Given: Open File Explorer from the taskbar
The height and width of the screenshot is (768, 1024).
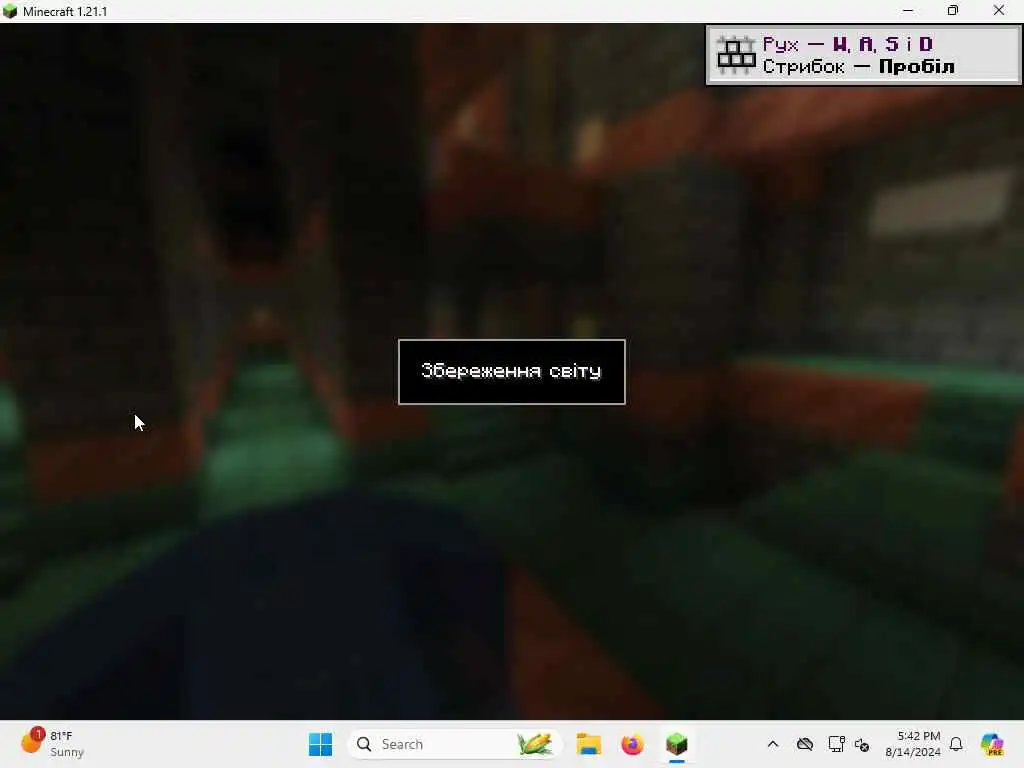Looking at the screenshot, I should click(588, 744).
